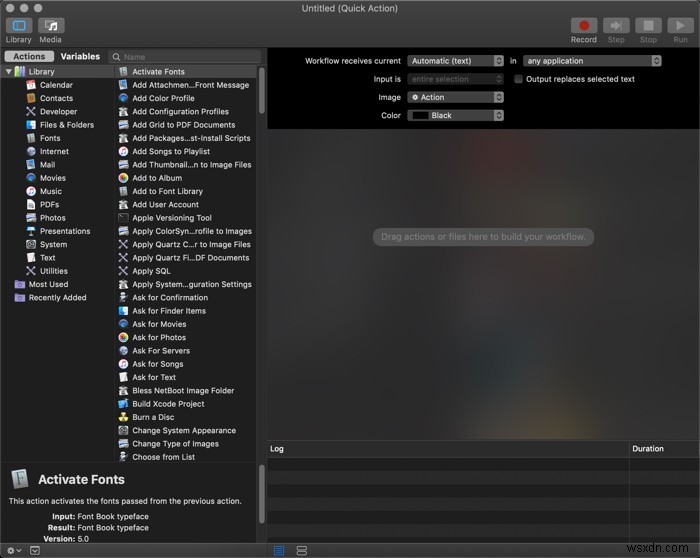The height and width of the screenshot is (558, 700).
Task: Collapse the Library disclosure triangle
Action: 8,71
